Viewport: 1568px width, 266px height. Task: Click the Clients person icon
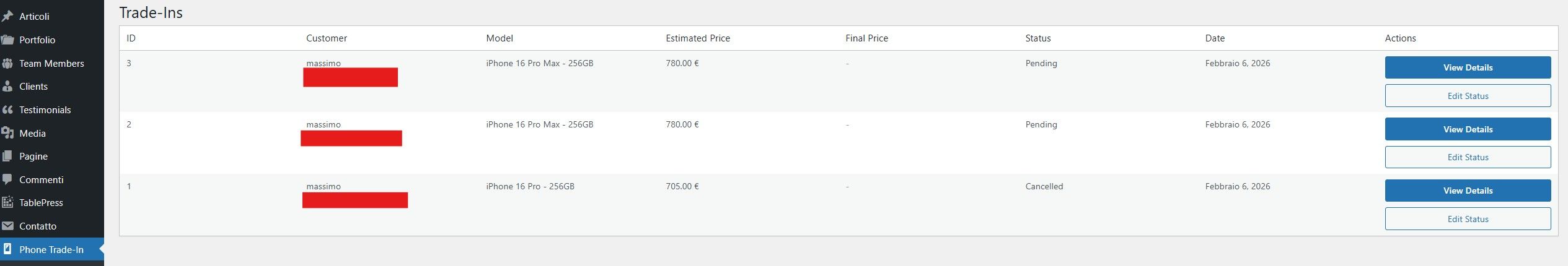[x=7, y=87]
